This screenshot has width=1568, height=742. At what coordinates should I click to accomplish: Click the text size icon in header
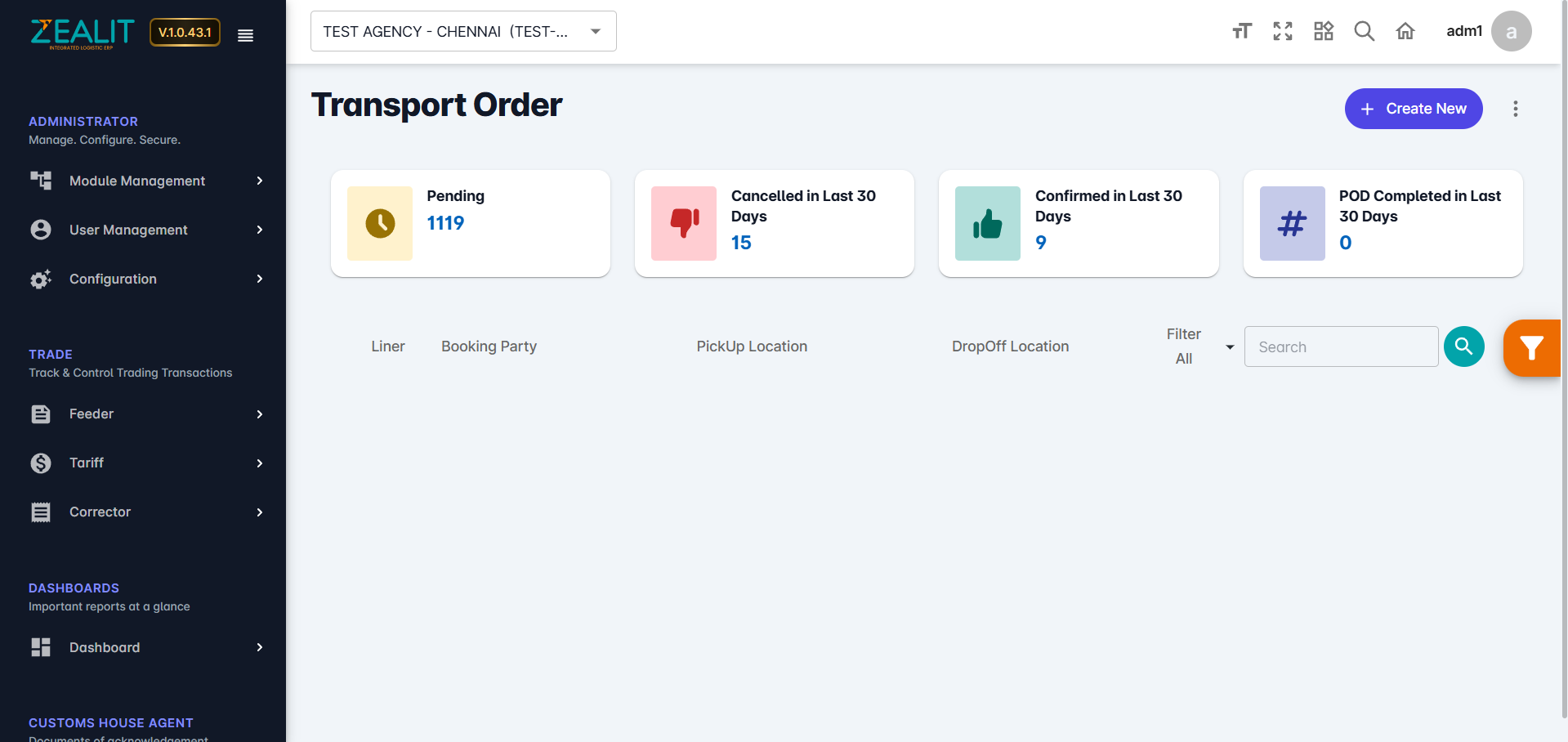tap(1242, 31)
